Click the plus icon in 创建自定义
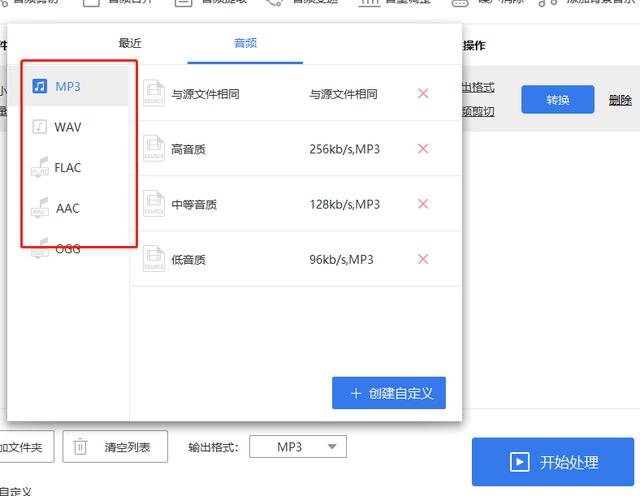 pos(356,394)
